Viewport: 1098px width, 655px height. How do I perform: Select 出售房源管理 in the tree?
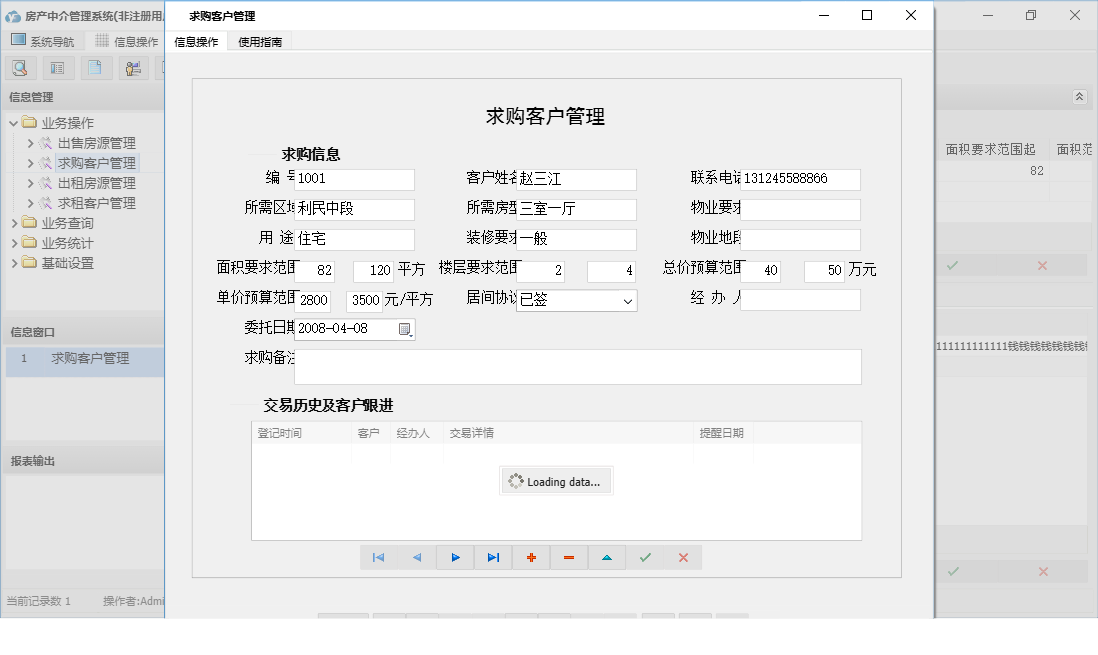tap(95, 142)
